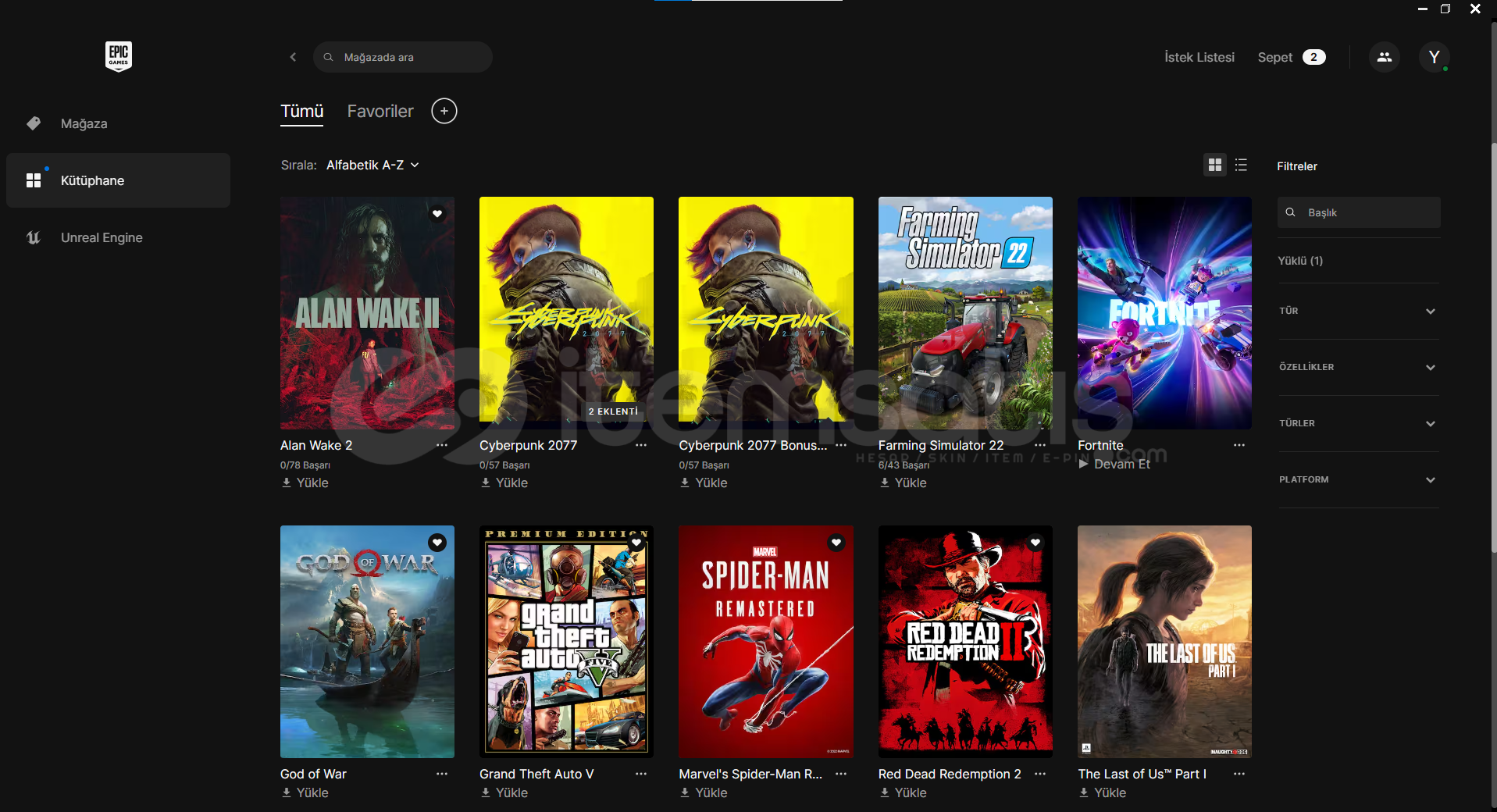Click the 0/78 Başarı achievements text
This screenshot has height=812, width=1497.
tap(305, 465)
